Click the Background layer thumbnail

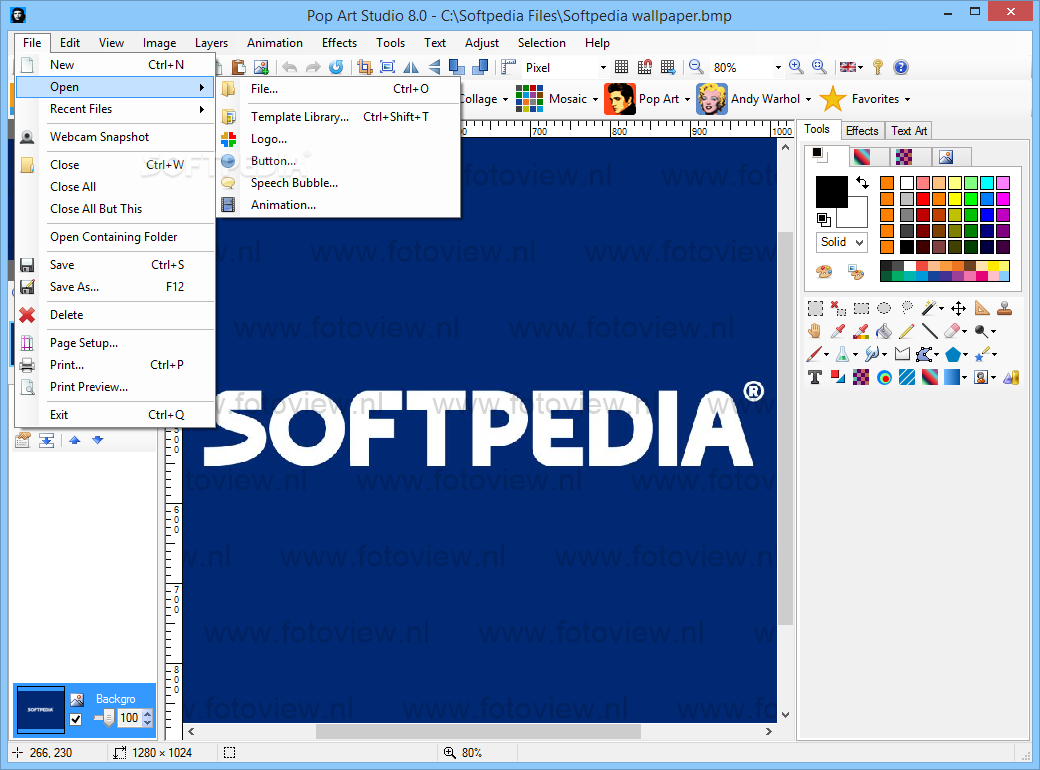click(40, 710)
